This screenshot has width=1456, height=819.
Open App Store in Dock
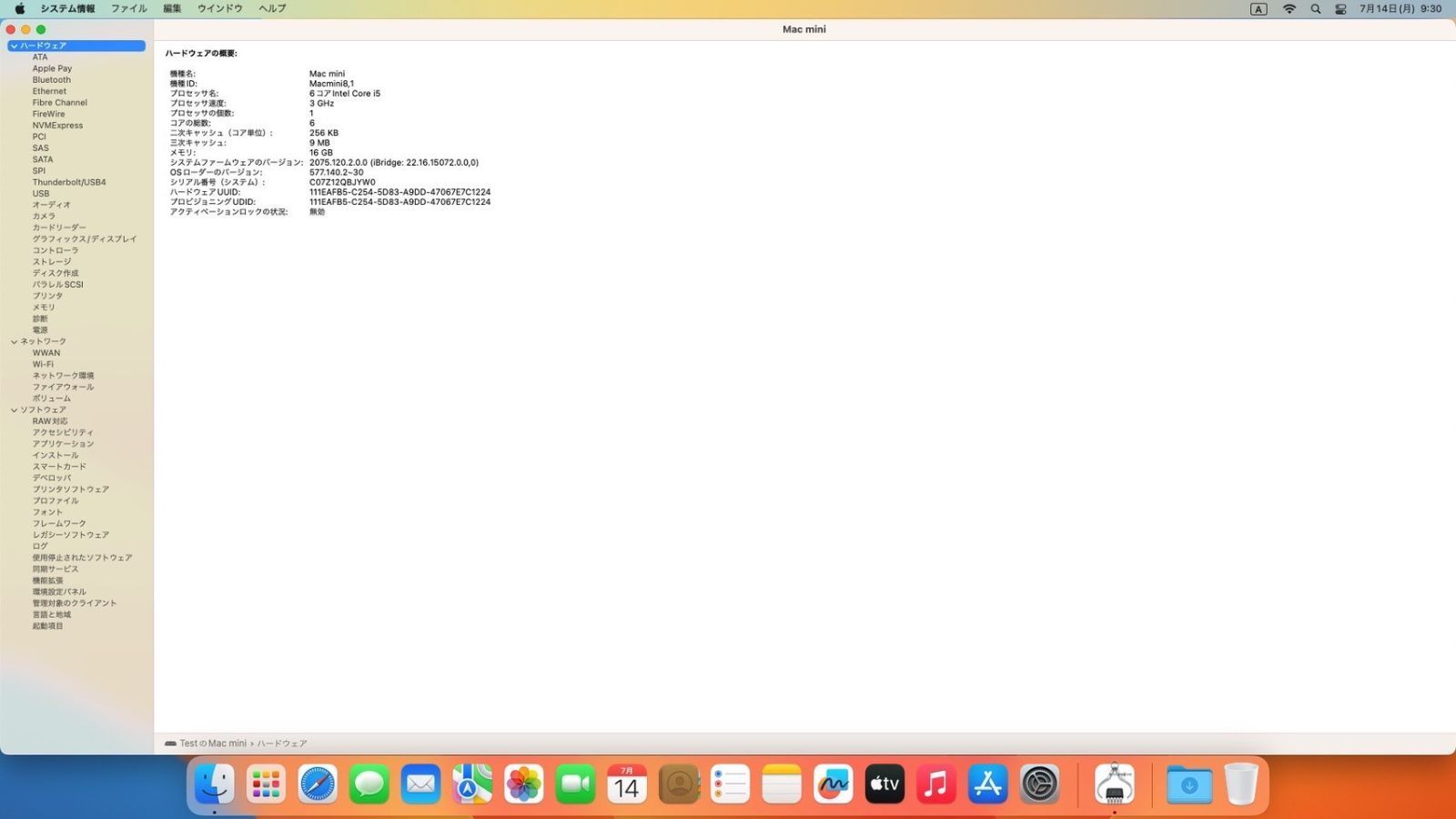click(x=987, y=784)
